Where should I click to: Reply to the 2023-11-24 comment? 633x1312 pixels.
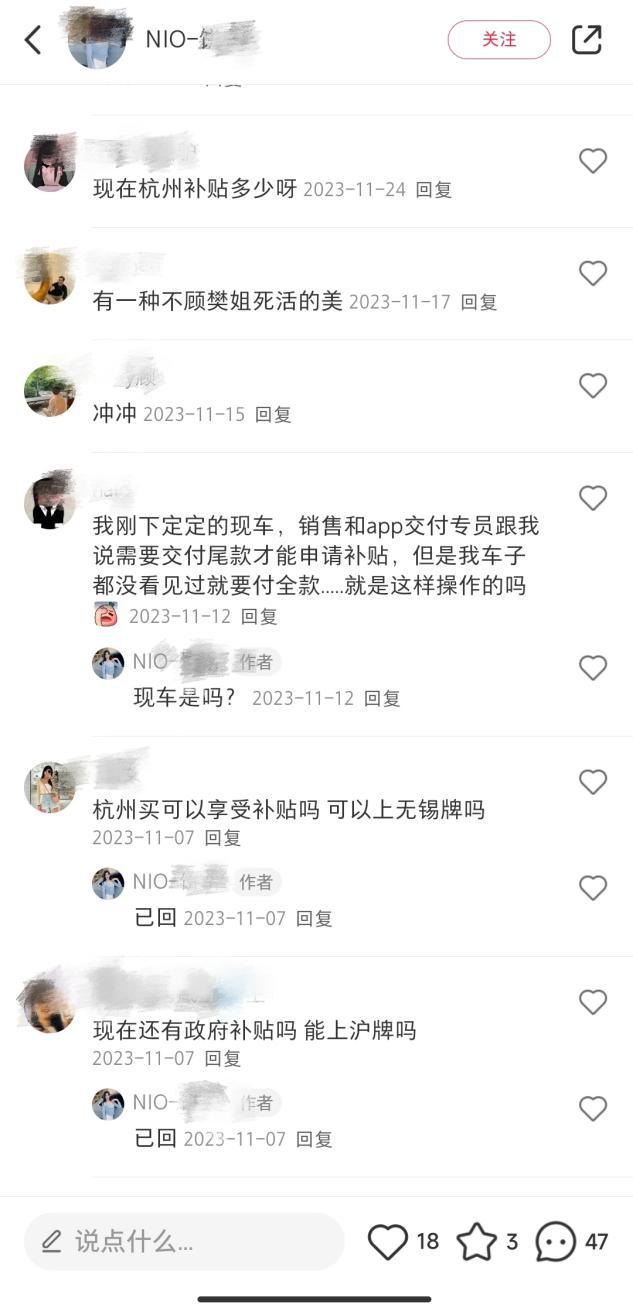[434, 189]
